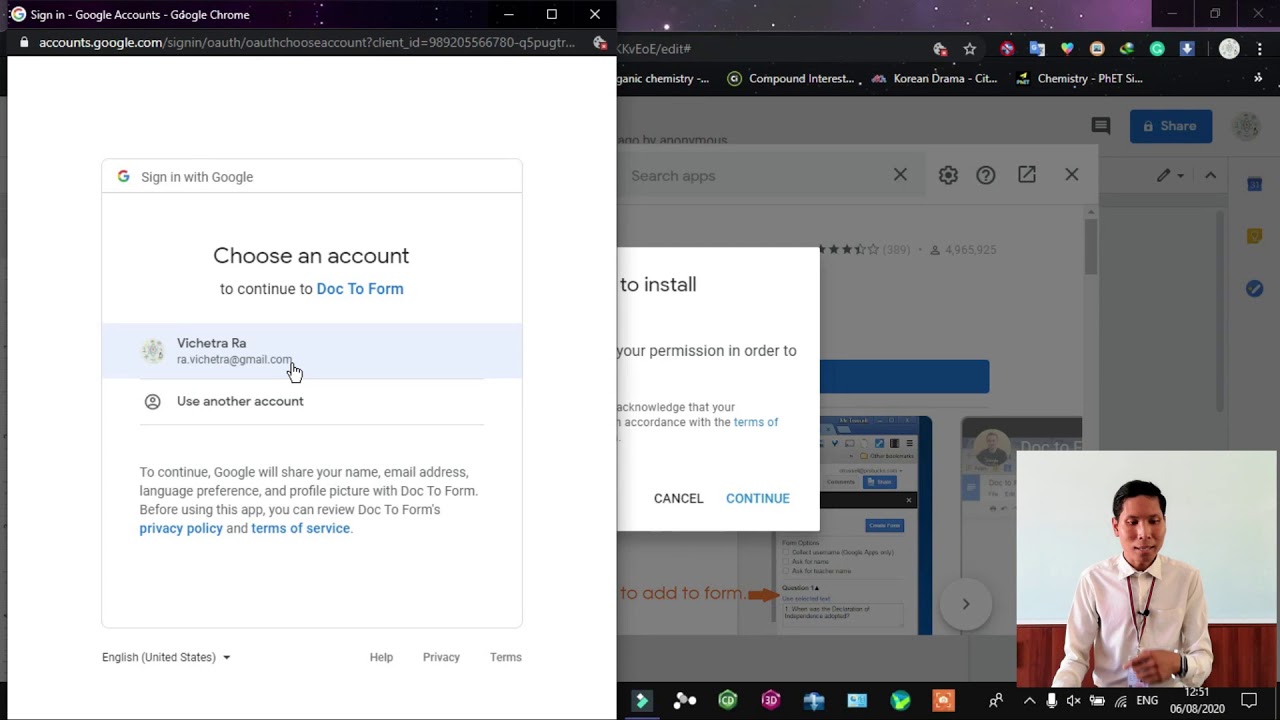The image size is (1280, 720).
Task: Click the lock icon in sign-in address bar
Action: [x=24, y=43]
